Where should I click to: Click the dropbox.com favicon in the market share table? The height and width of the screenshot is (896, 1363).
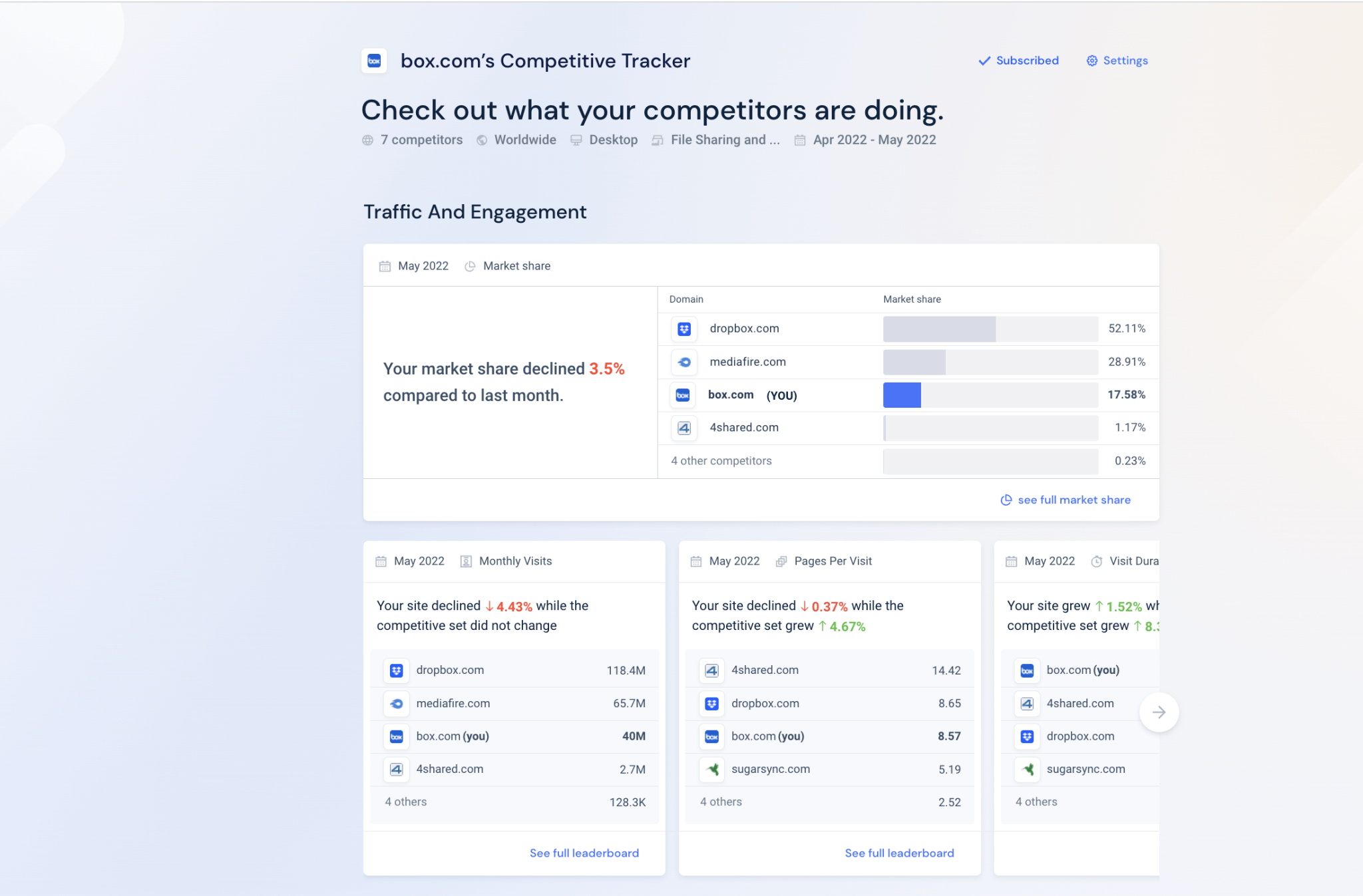[683, 329]
